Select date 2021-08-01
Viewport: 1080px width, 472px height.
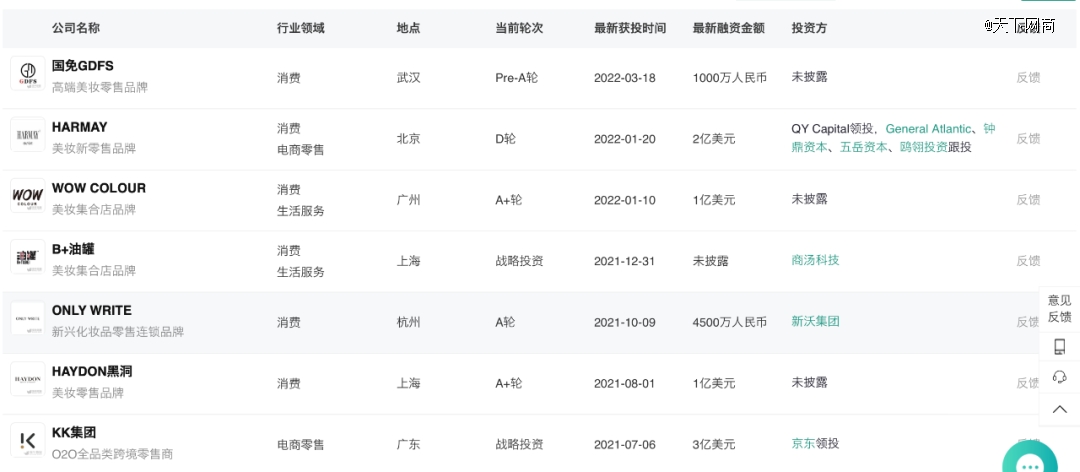[x=625, y=384]
